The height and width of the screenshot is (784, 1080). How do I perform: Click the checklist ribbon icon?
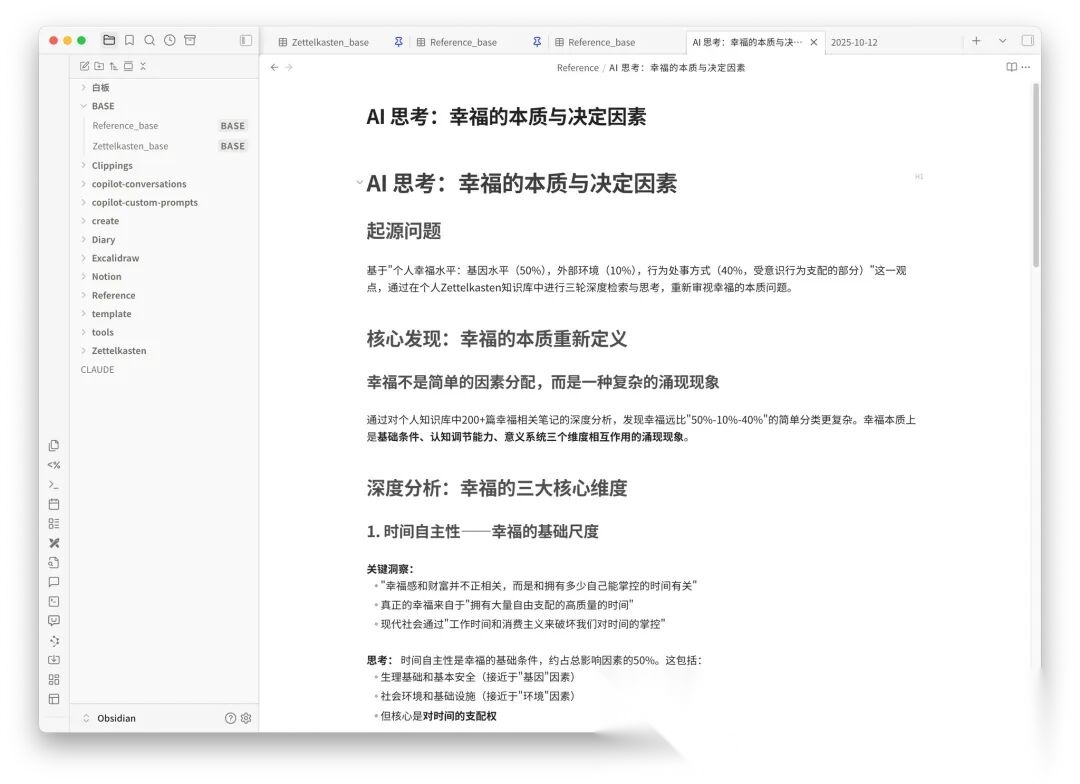click(54, 524)
